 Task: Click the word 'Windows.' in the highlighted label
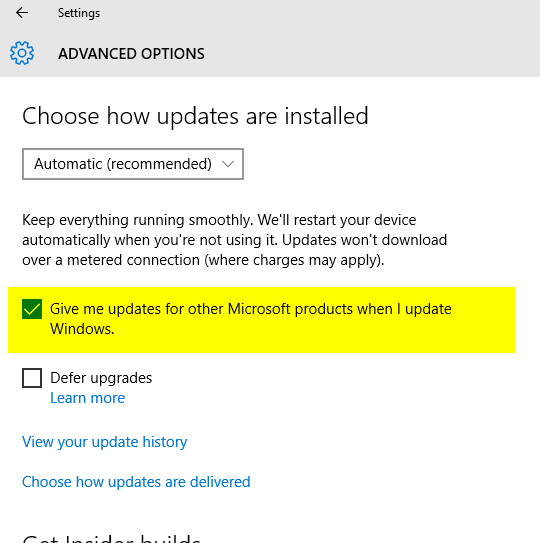[x=82, y=329]
